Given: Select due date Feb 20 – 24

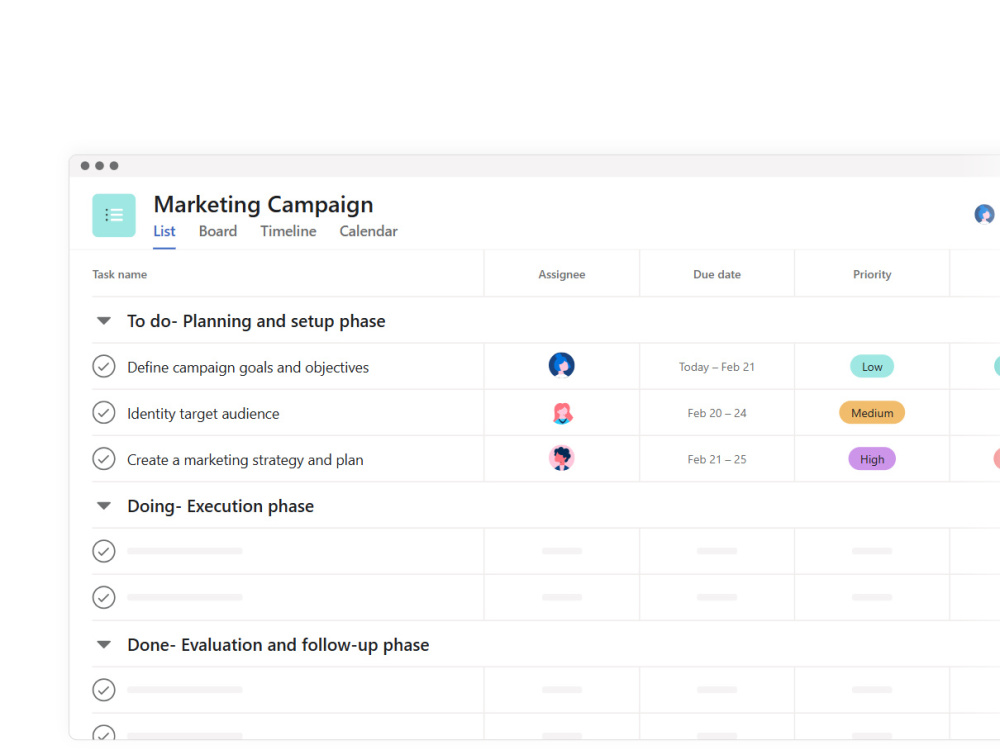Looking at the screenshot, I should pyautogui.click(x=717, y=413).
